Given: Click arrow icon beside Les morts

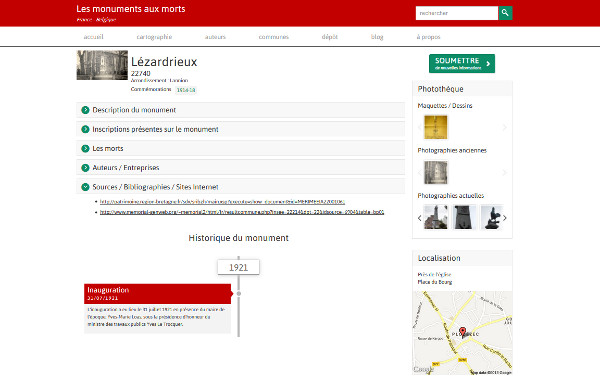Looking at the screenshot, I should coord(85,148).
